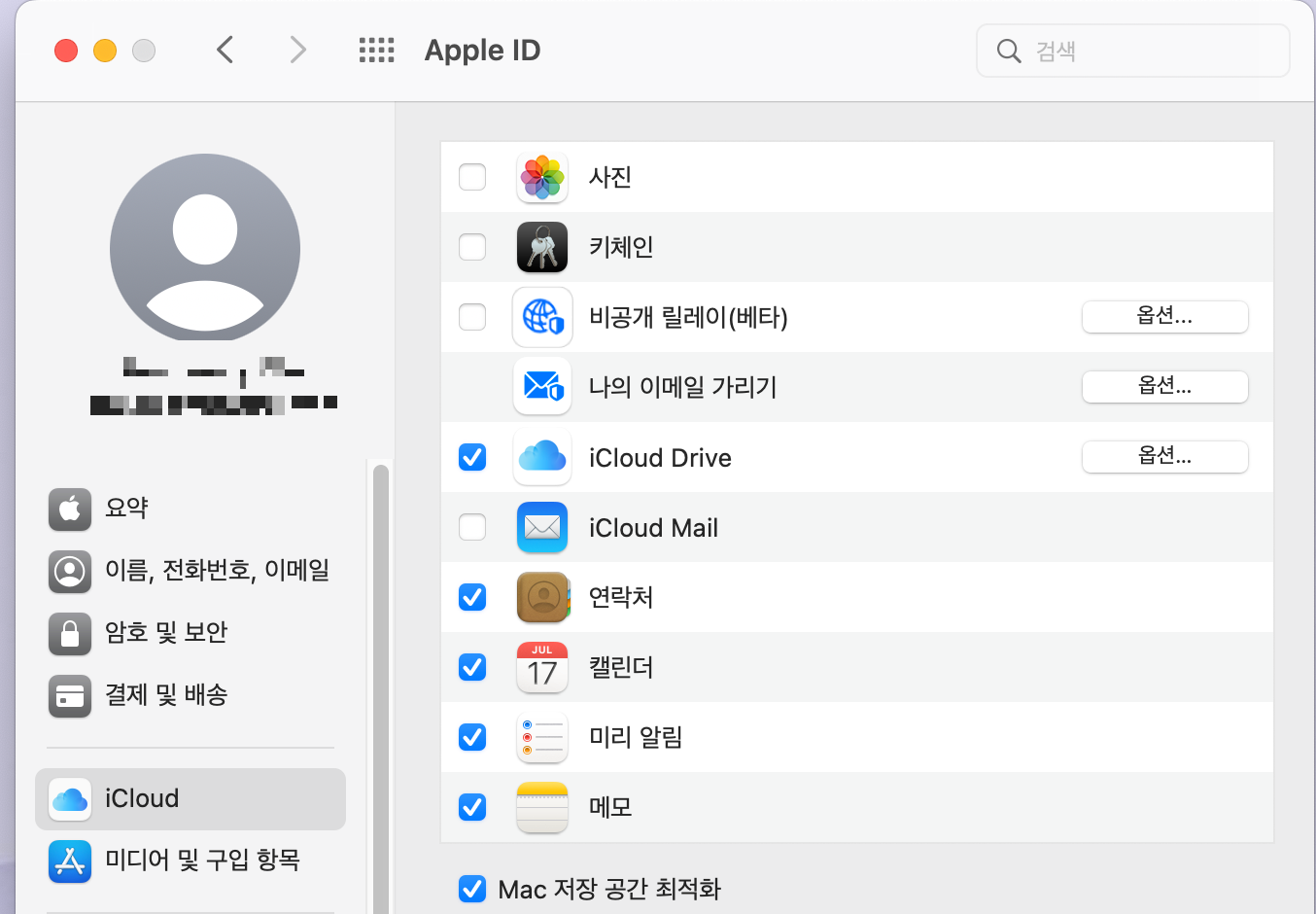Click the magnifying glass search icon
Image resolution: width=1316 pixels, height=914 pixels.
pyautogui.click(x=1009, y=51)
